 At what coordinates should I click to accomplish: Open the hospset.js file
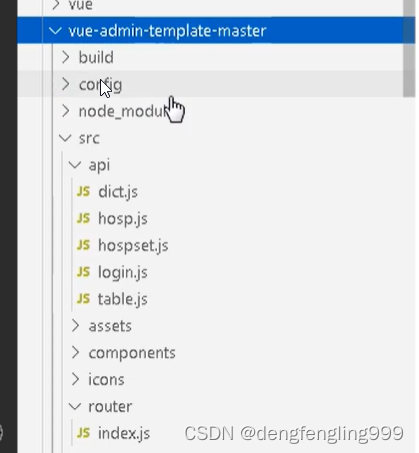tap(133, 246)
